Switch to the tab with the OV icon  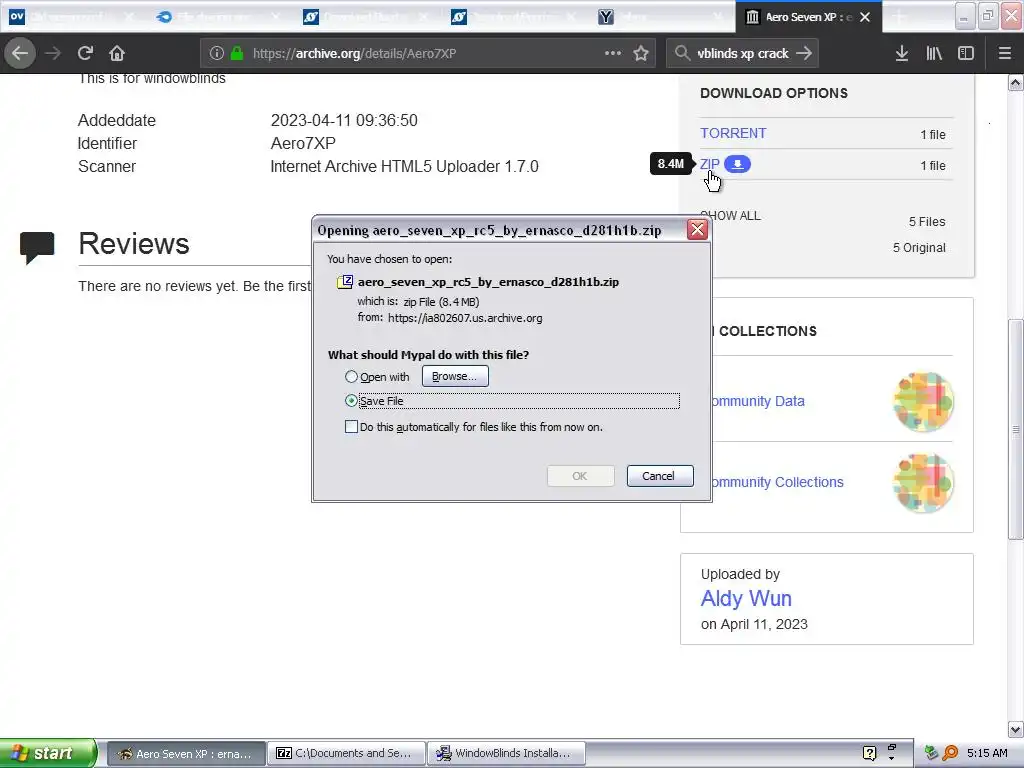[72, 17]
